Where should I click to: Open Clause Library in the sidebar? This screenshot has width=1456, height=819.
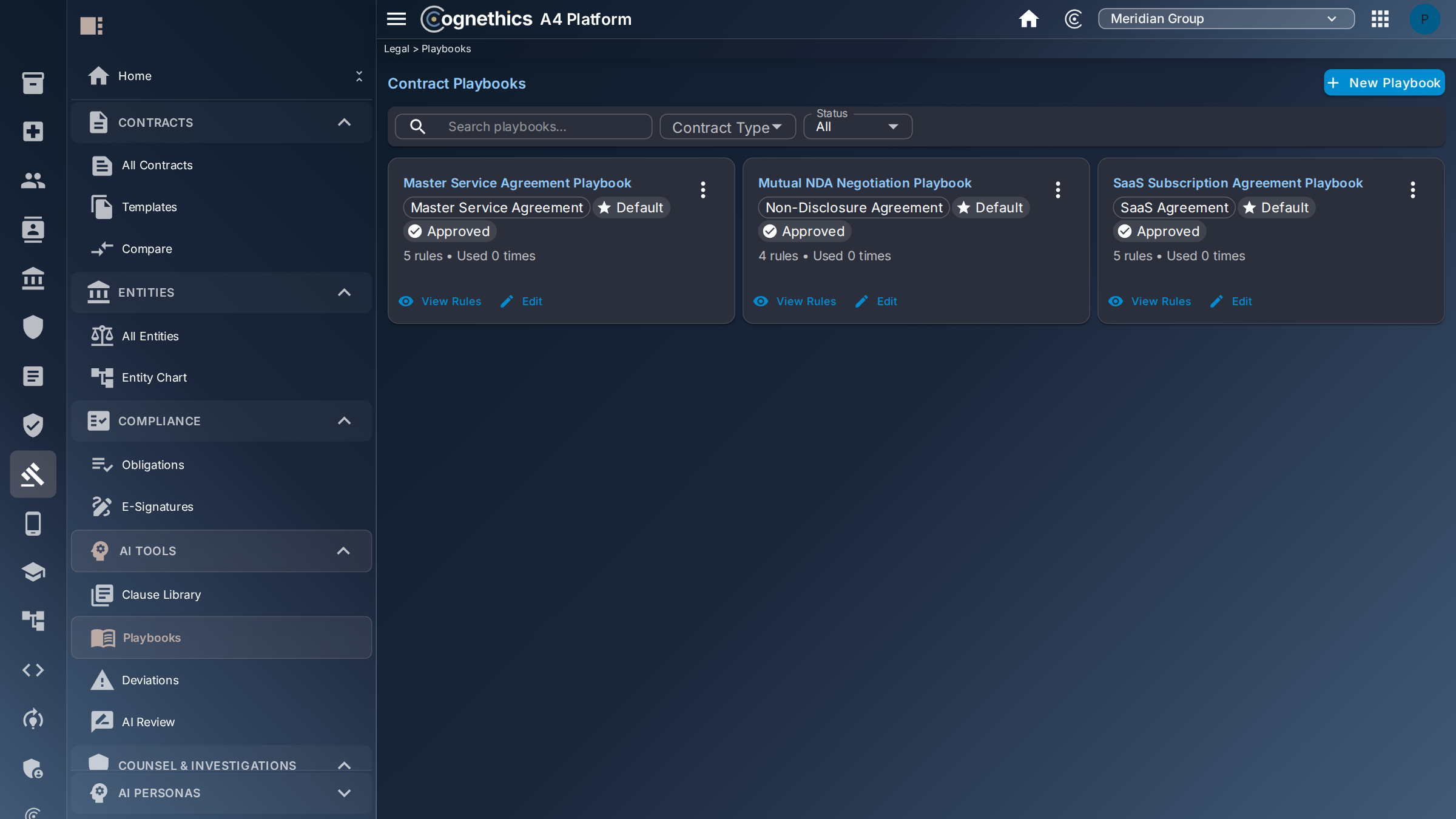coord(221,595)
